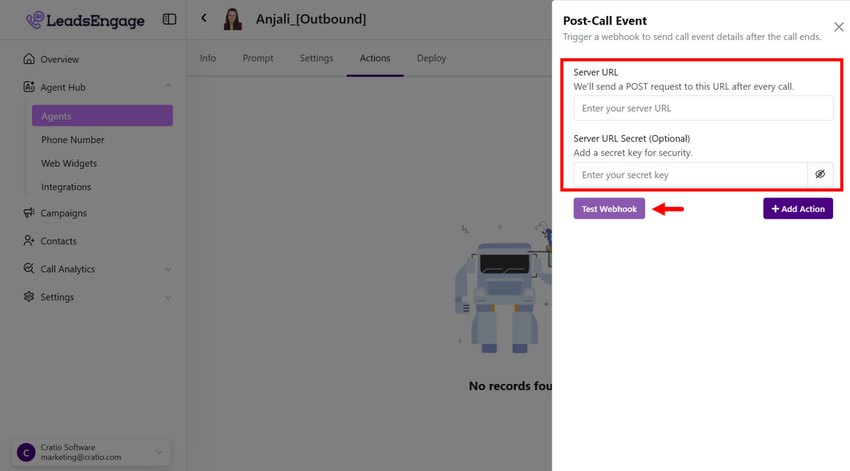Click the LeadsEngage logo icon

point(35,20)
